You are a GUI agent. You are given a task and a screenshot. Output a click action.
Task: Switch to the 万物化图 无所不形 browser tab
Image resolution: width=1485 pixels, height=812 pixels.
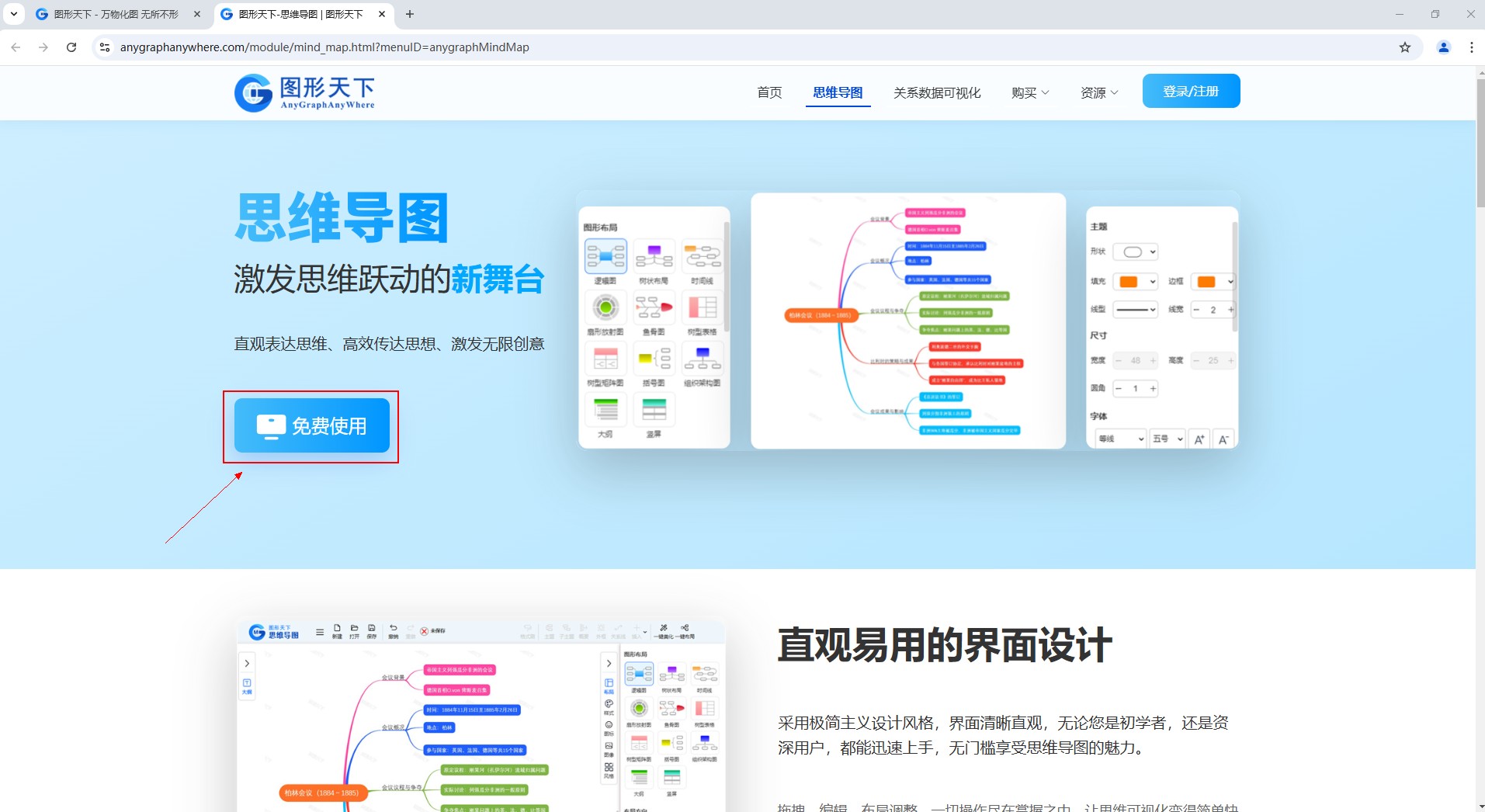[116, 14]
